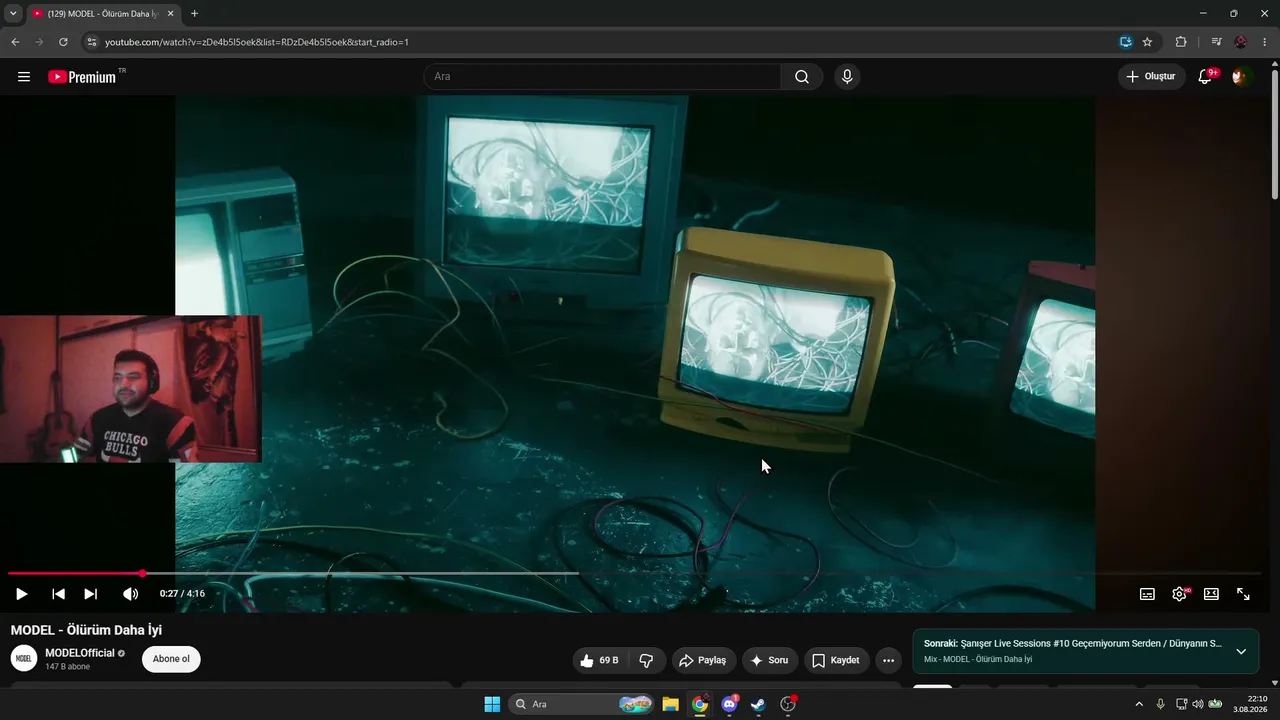Viewport: 1280px width, 720px height.
Task: Expand the Sonraki mix playlist panel
Action: click(x=1241, y=651)
